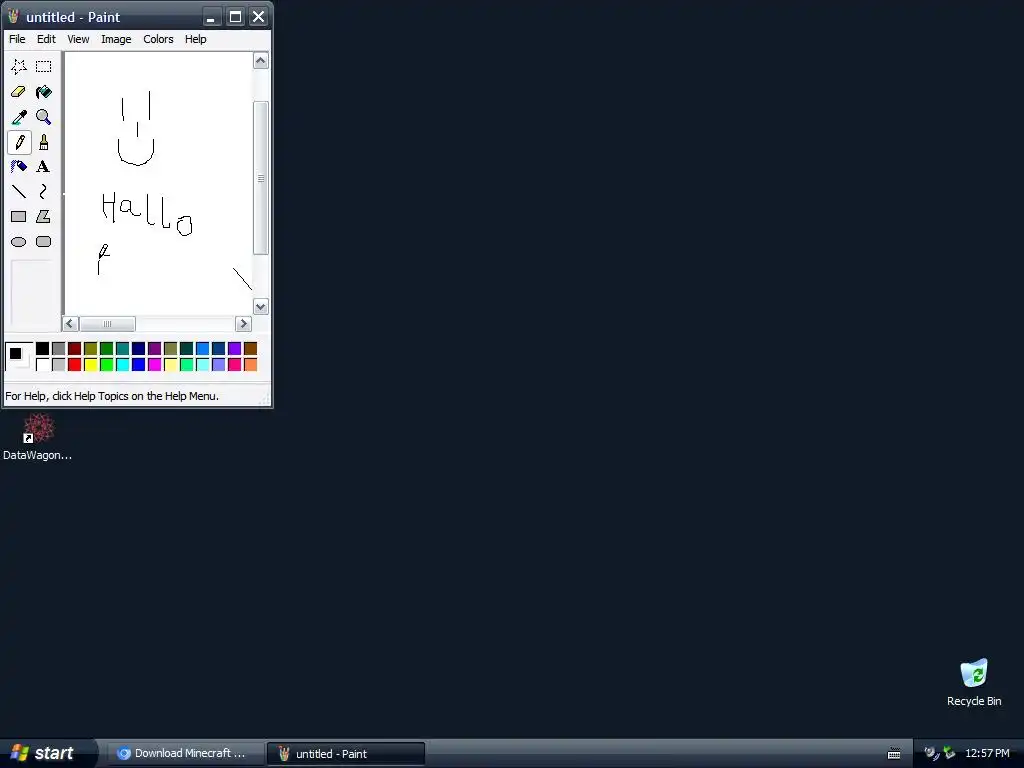Click the keyboard icon in the taskbar
1024x768 pixels.
pyautogui.click(x=894, y=754)
